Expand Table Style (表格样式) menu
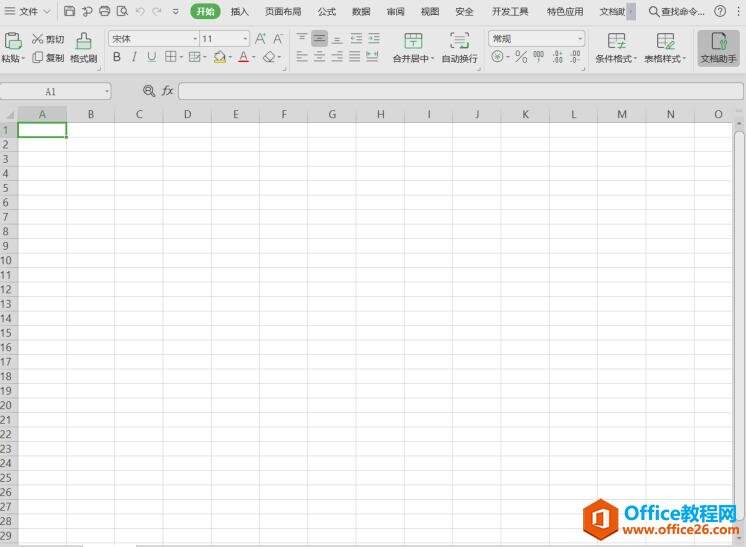The height and width of the screenshot is (547, 746). 684,59
